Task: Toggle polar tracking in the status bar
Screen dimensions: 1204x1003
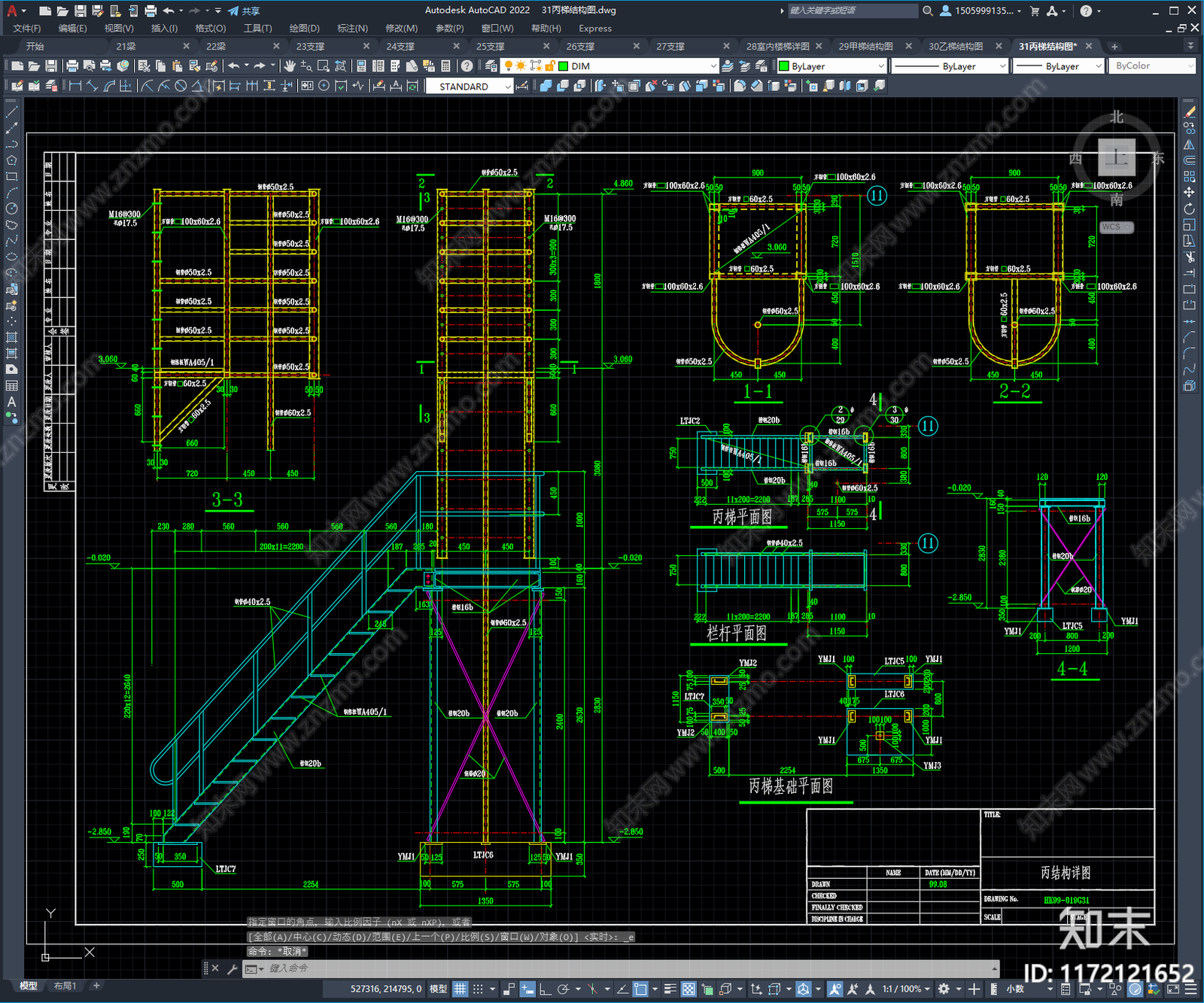Action: click(x=563, y=989)
